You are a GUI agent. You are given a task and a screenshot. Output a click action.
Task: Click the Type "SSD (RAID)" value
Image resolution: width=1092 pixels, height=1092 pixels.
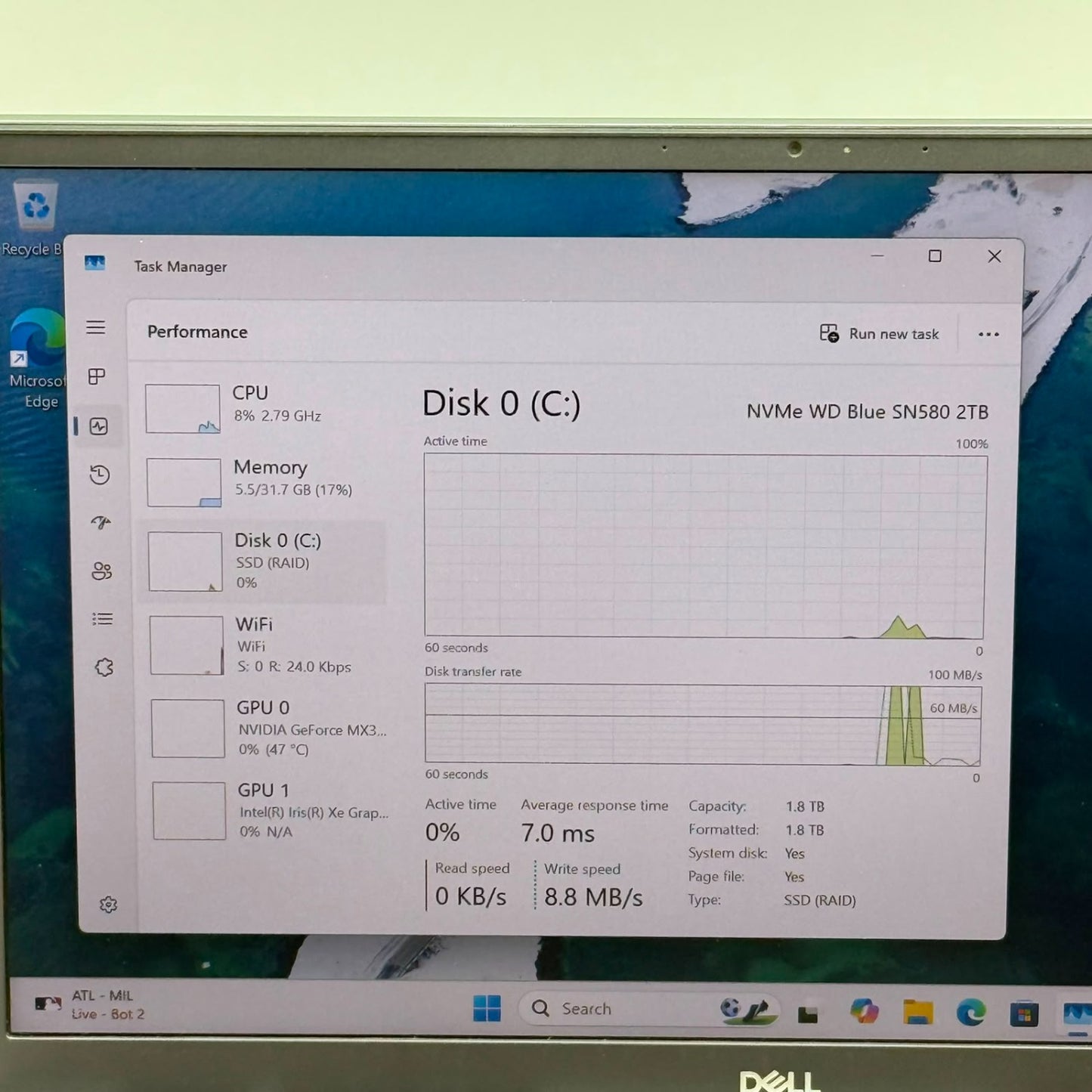(820, 900)
